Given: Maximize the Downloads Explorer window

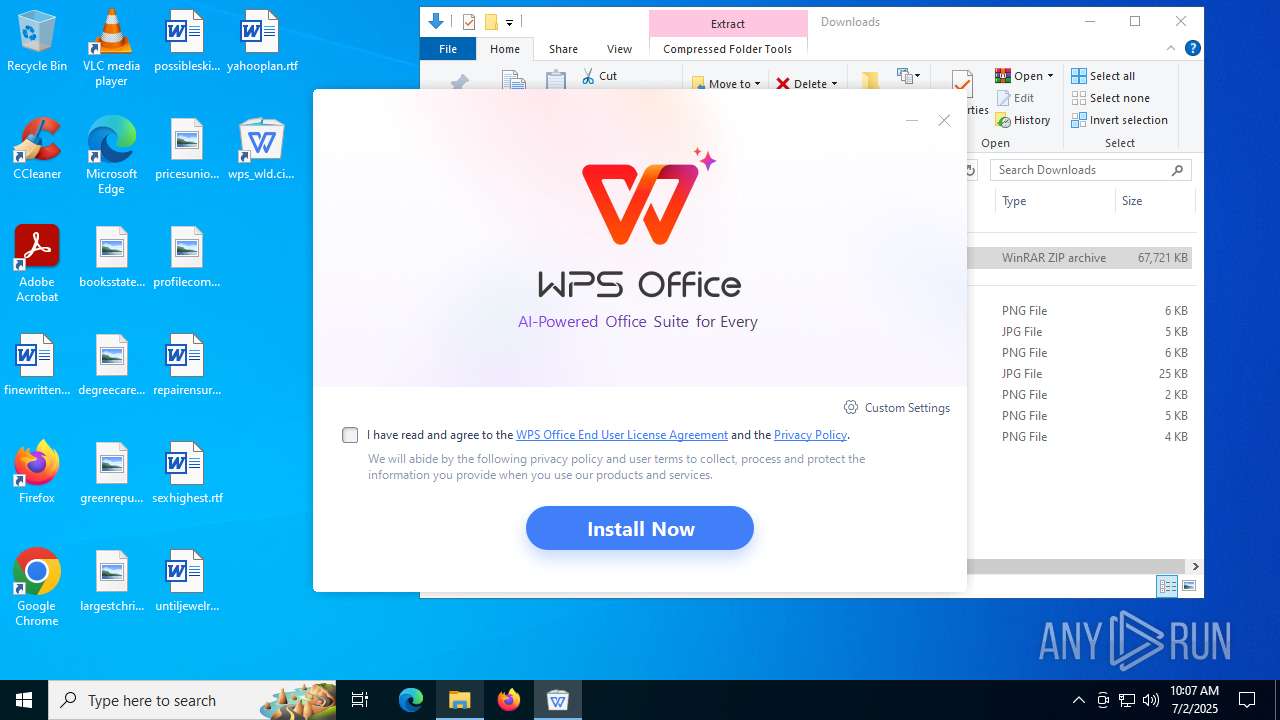Looking at the screenshot, I should (x=1135, y=21).
